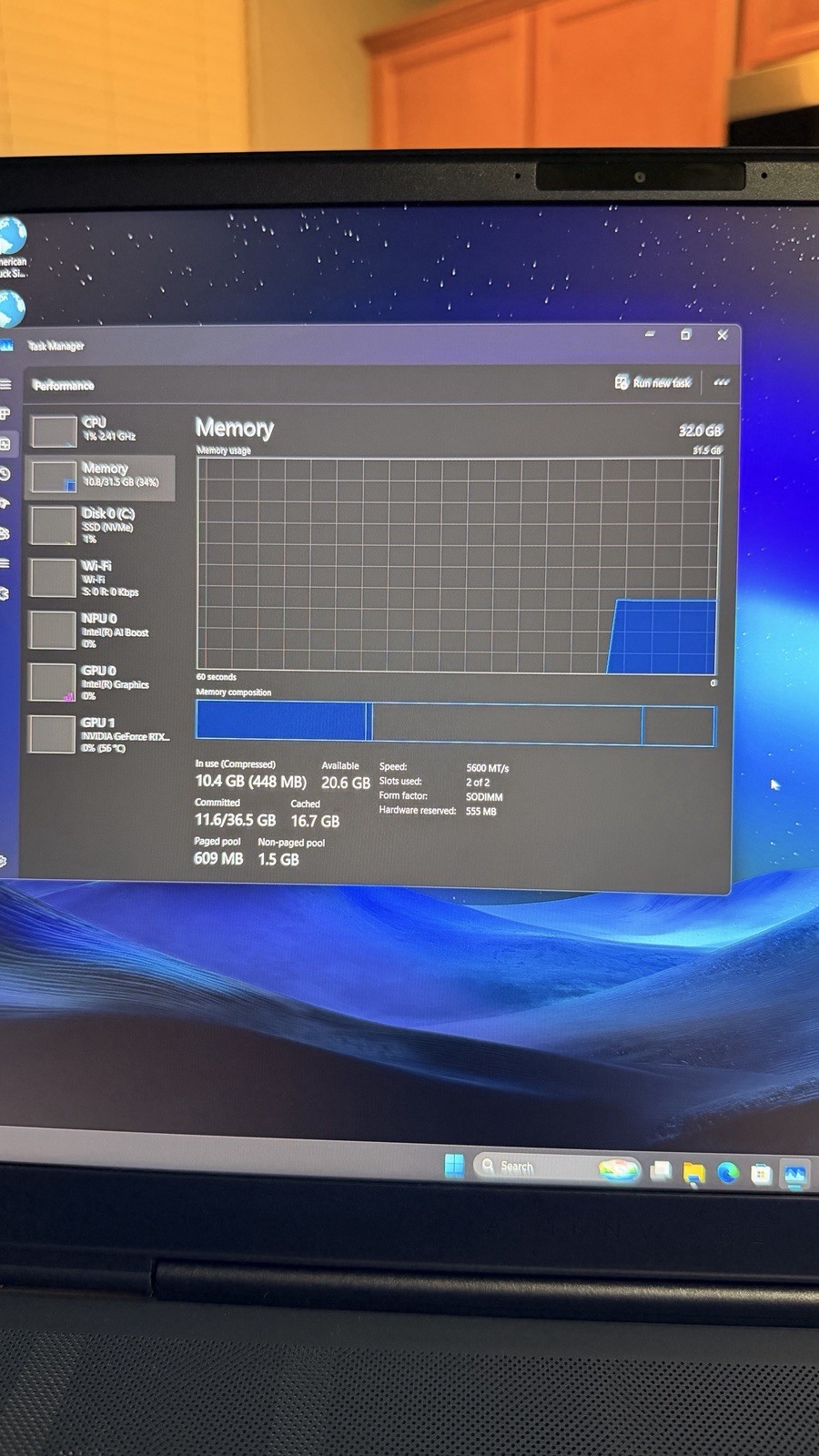Select the Wi-Fi performance entry
The height and width of the screenshot is (1456, 819).
pyautogui.click(x=101, y=578)
